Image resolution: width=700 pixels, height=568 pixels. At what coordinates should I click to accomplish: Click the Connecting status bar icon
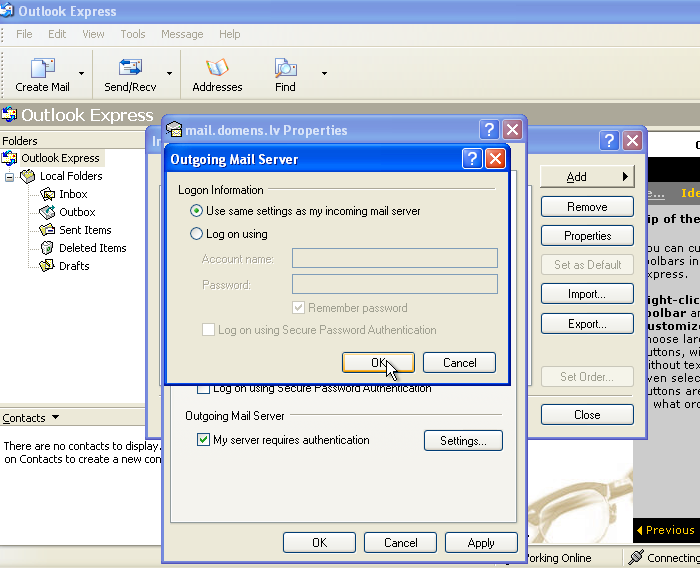point(636,557)
